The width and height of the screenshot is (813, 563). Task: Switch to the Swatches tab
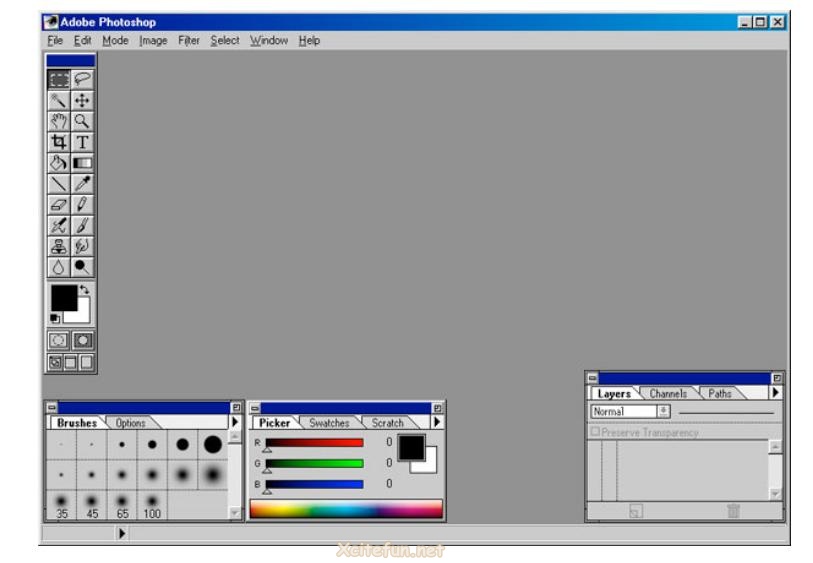point(329,423)
